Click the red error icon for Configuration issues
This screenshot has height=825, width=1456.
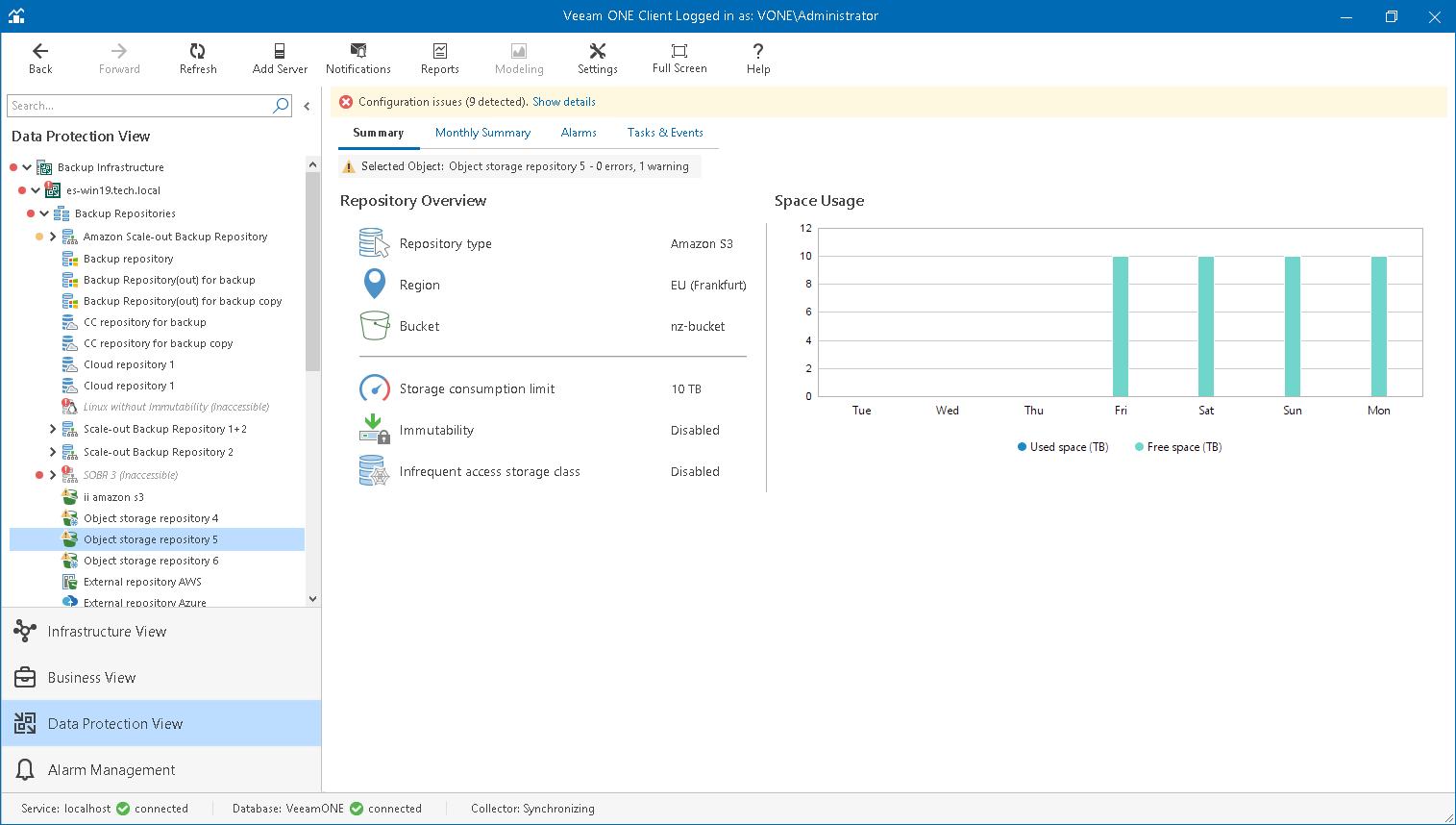346,102
